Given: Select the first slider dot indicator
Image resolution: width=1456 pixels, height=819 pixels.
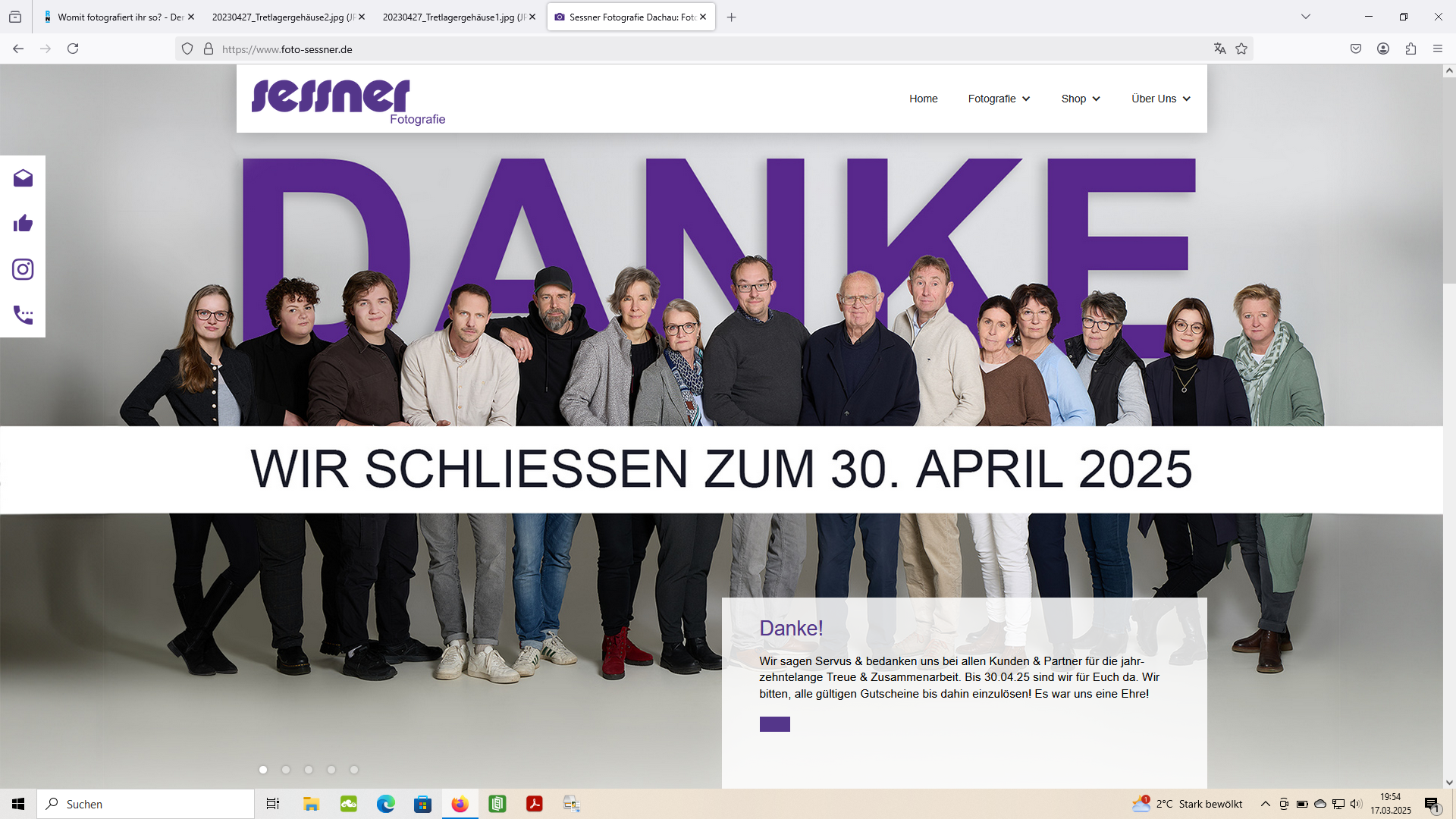Looking at the screenshot, I should [263, 770].
